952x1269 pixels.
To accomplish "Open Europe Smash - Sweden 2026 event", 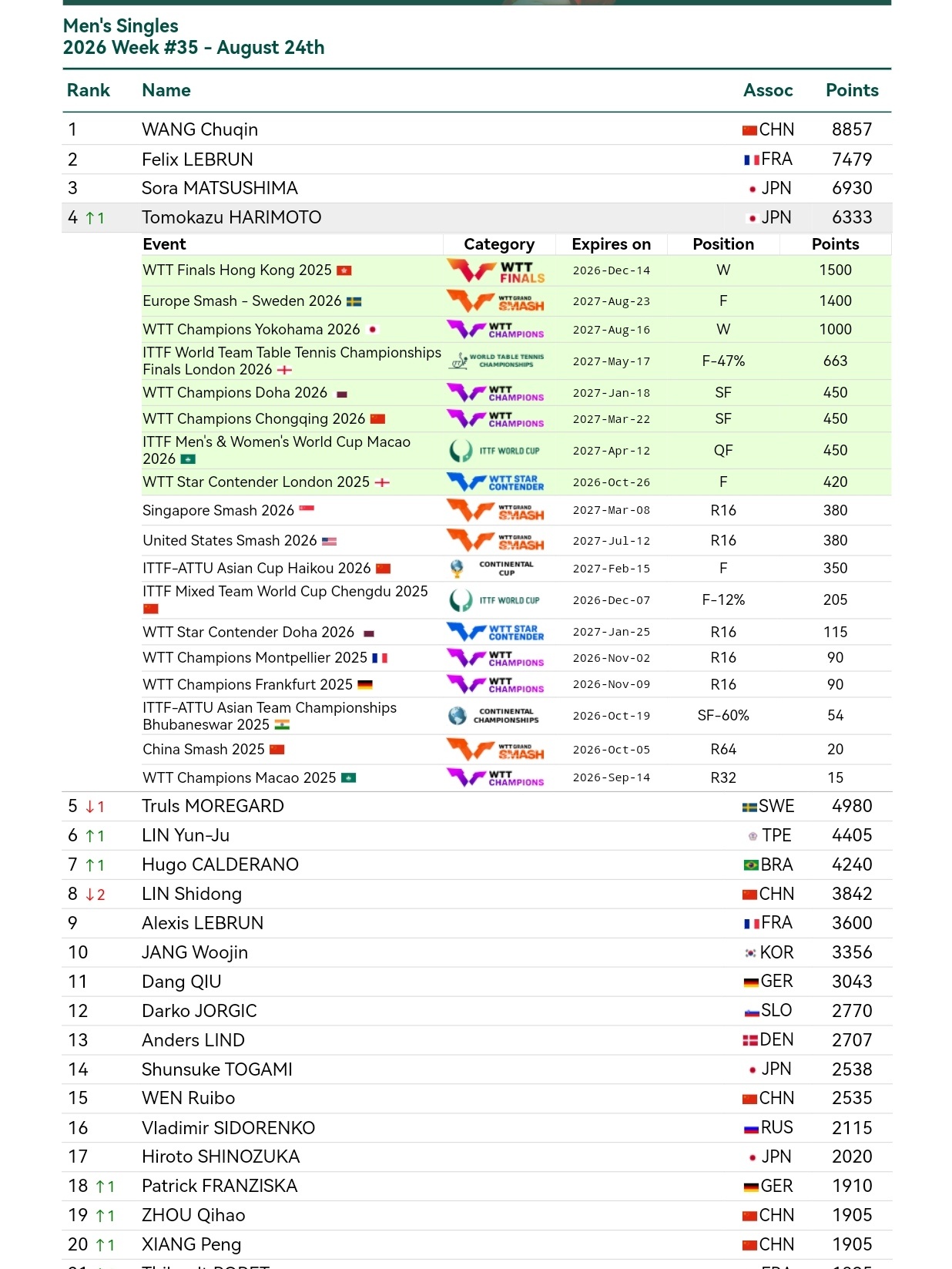I will click(242, 301).
